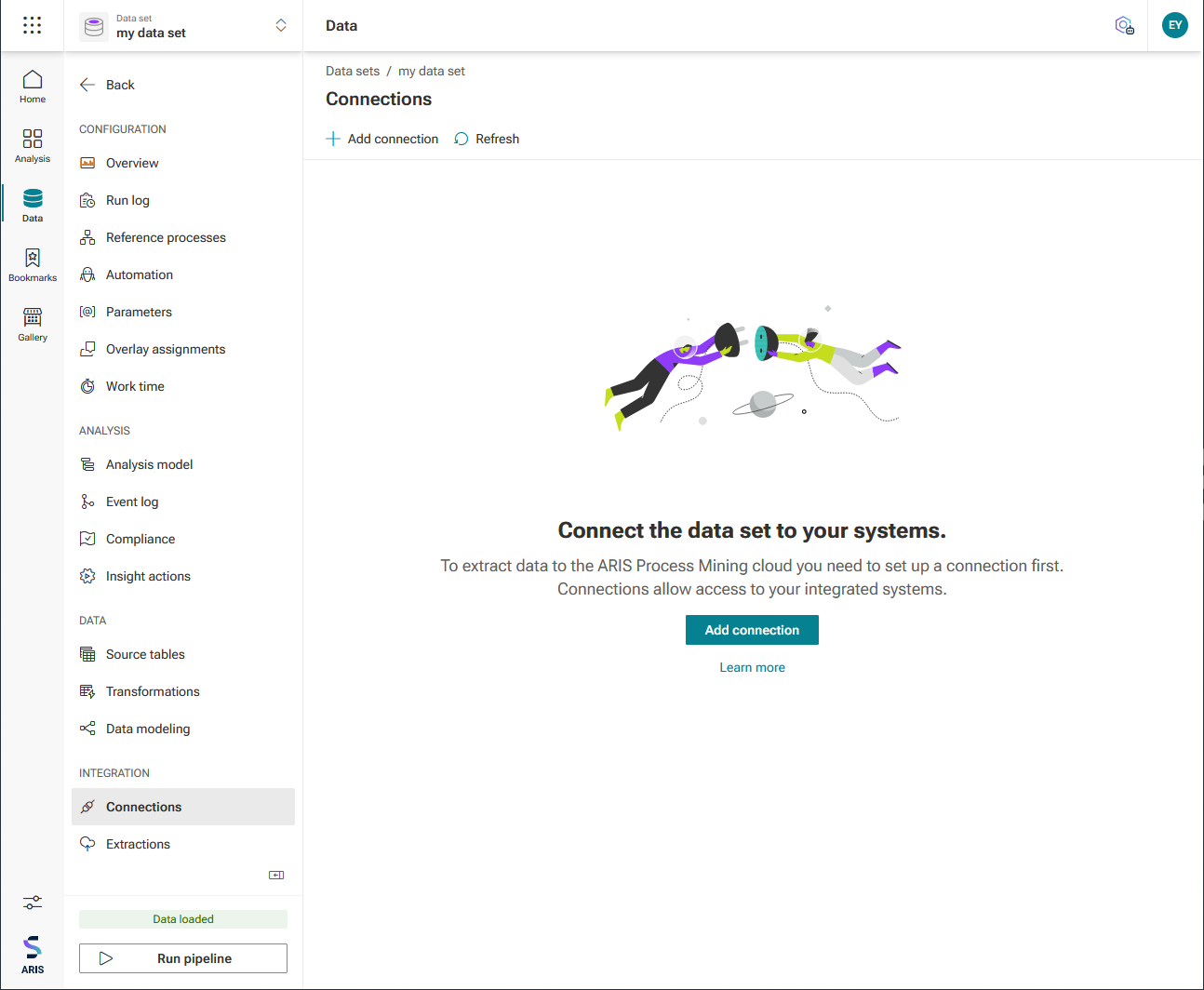The image size is (1204, 990).
Task: Open Gallery in left rail
Action: pyautogui.click(x=33, y=325)
